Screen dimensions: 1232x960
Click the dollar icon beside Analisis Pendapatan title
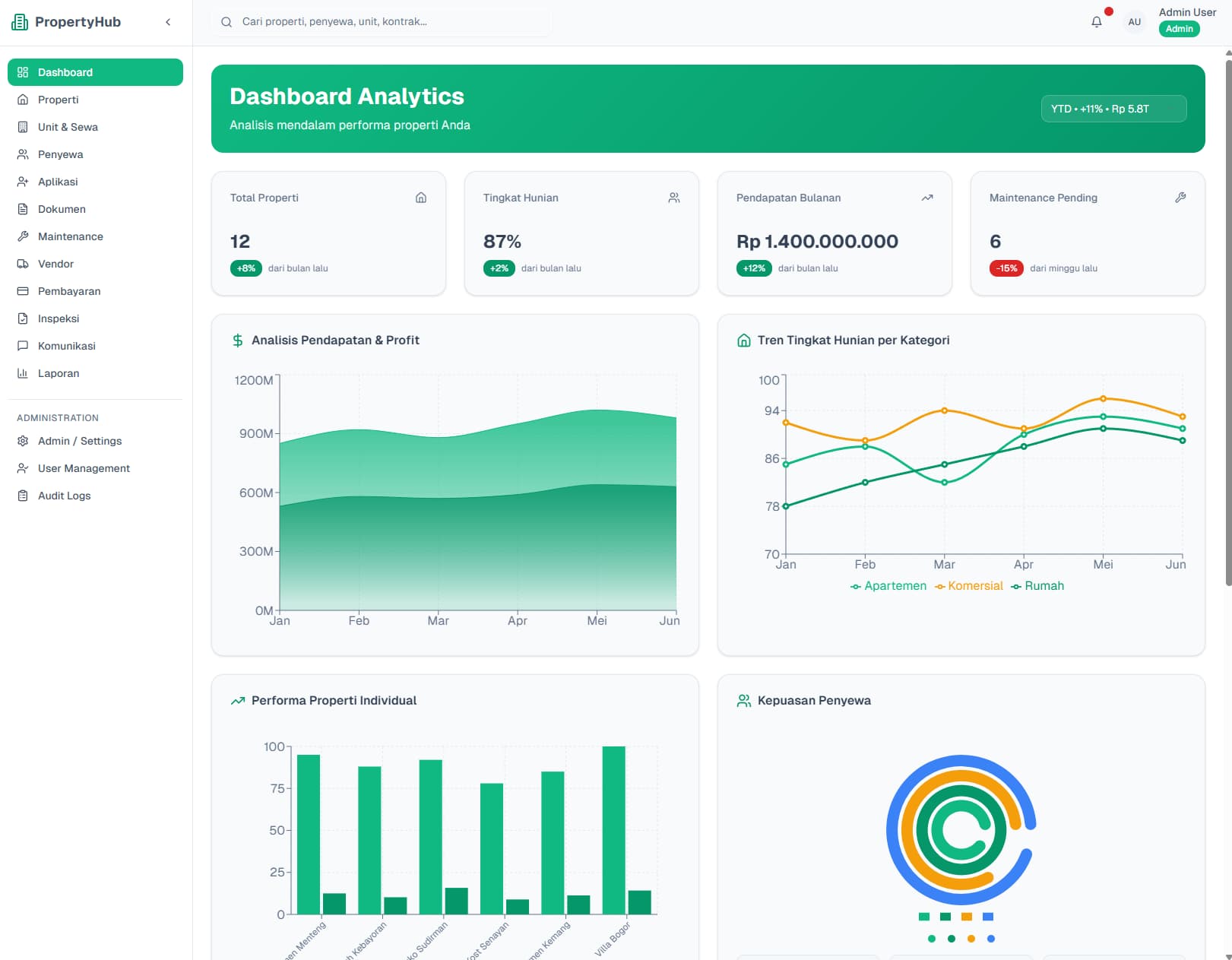(236, 340)
